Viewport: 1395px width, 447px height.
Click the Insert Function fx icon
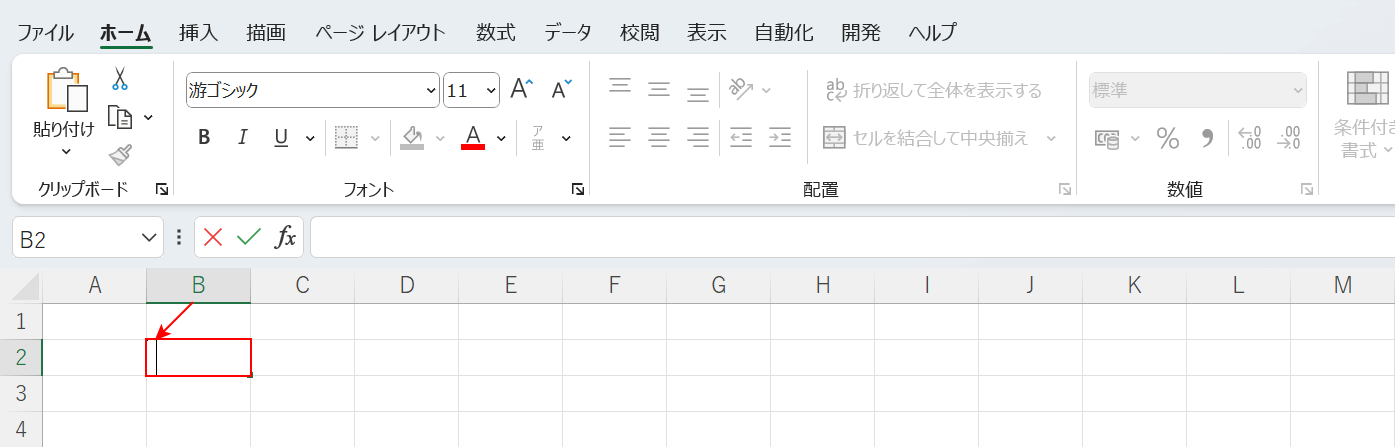coord(286,237)
